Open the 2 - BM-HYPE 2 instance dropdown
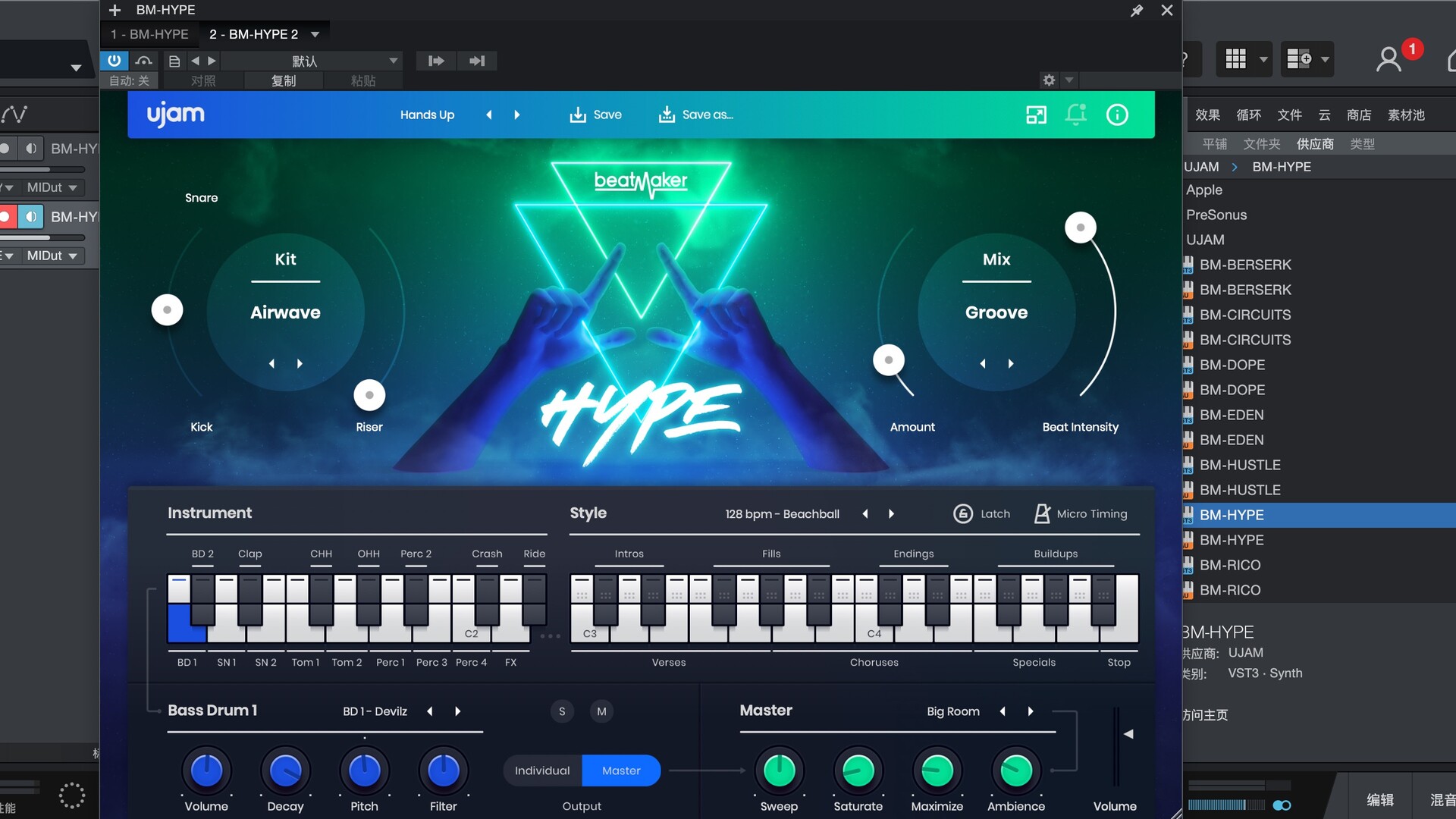 tap(315, 34)
